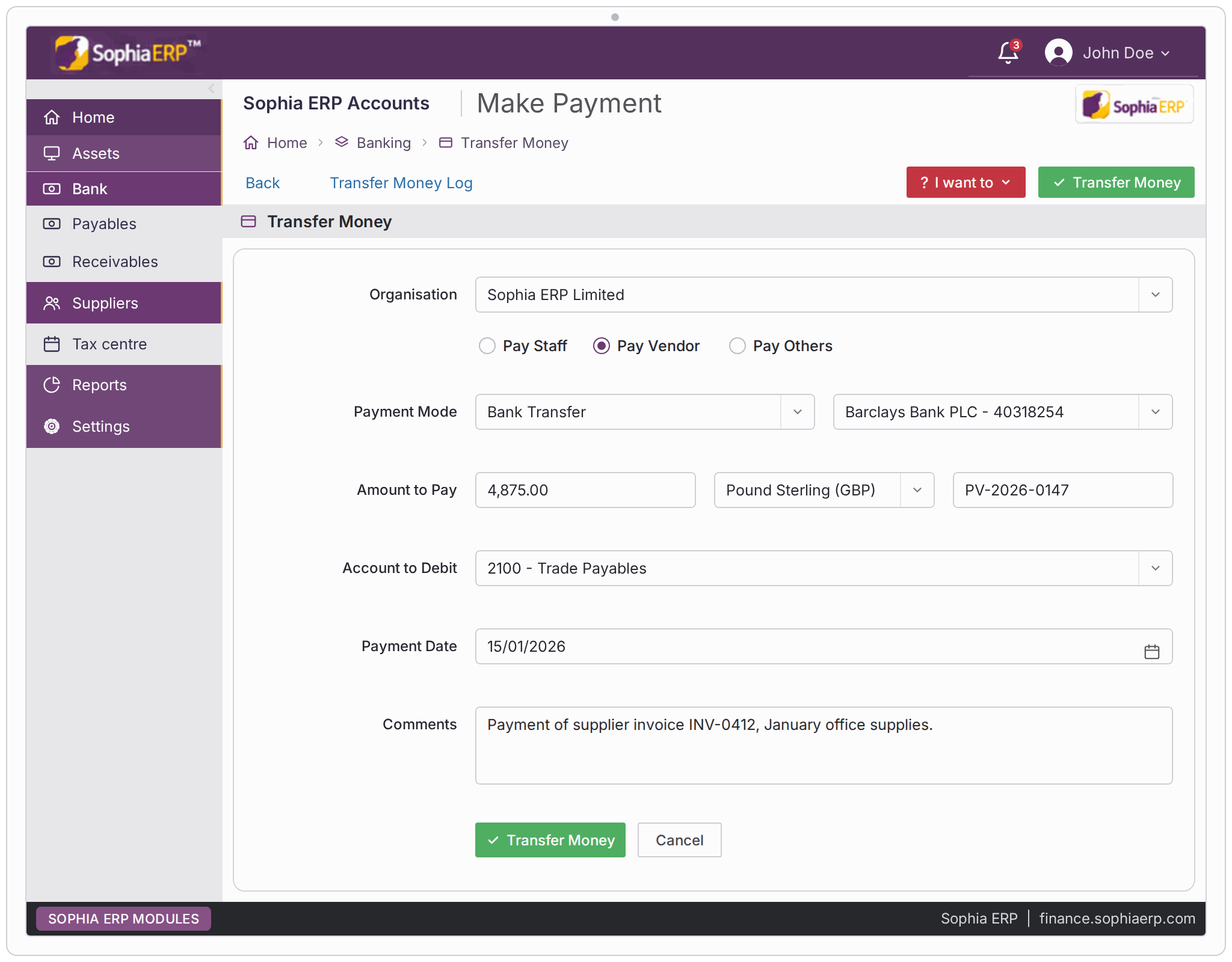Click the PV-2026-0147 reference field
Image resolution: width=1232 pixels, height=962 pixels.
coord(1063,490)
